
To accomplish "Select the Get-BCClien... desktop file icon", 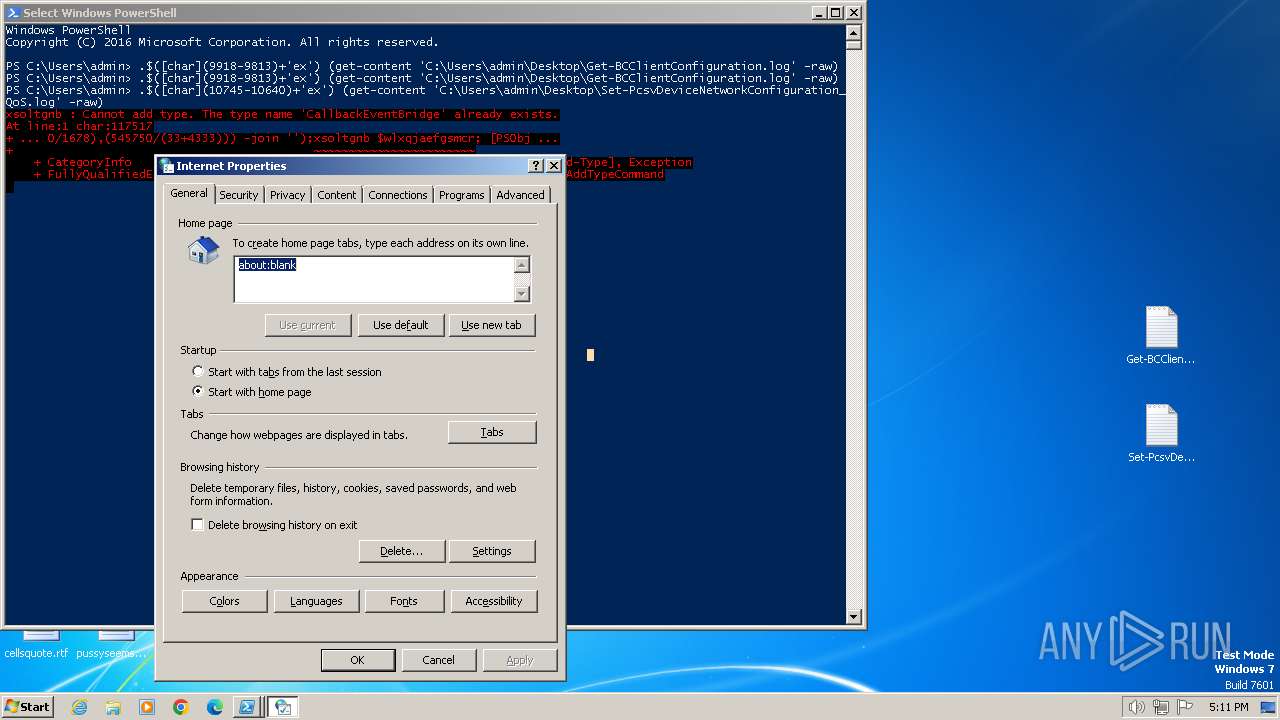I will [1161, 336].
